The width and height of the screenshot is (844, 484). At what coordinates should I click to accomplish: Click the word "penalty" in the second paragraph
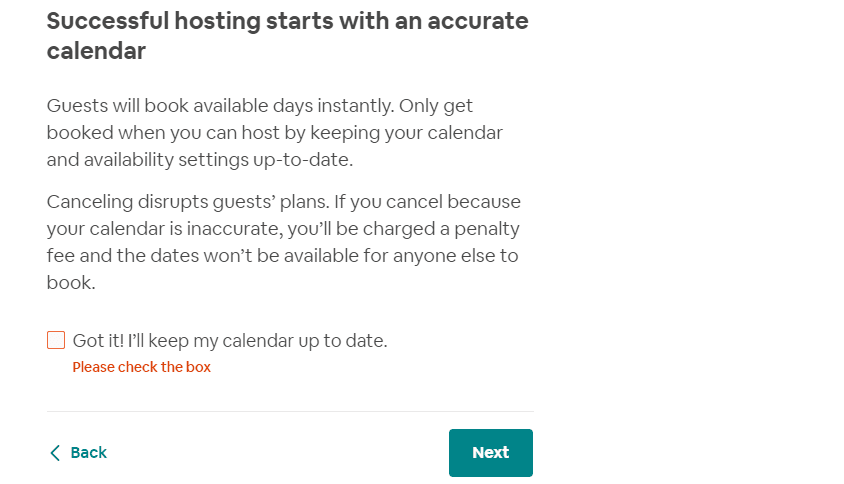point(487,229)
